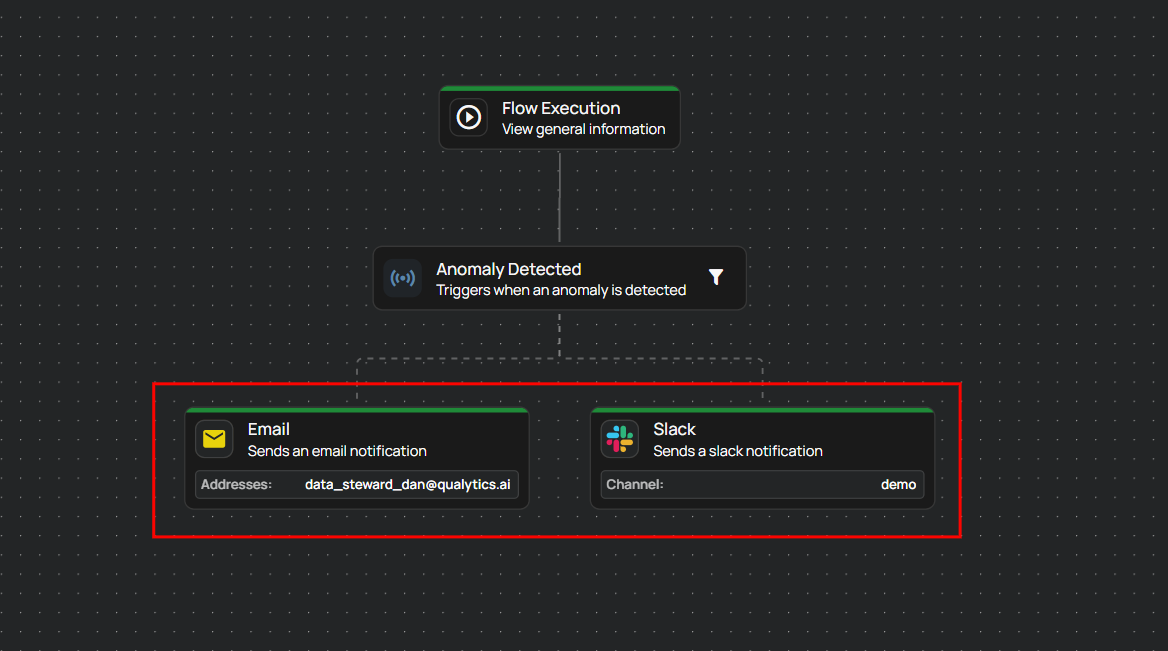Click "View general information" subtitle text
The height and width of the screenshot is (651, 1168).
coord(583,129)
